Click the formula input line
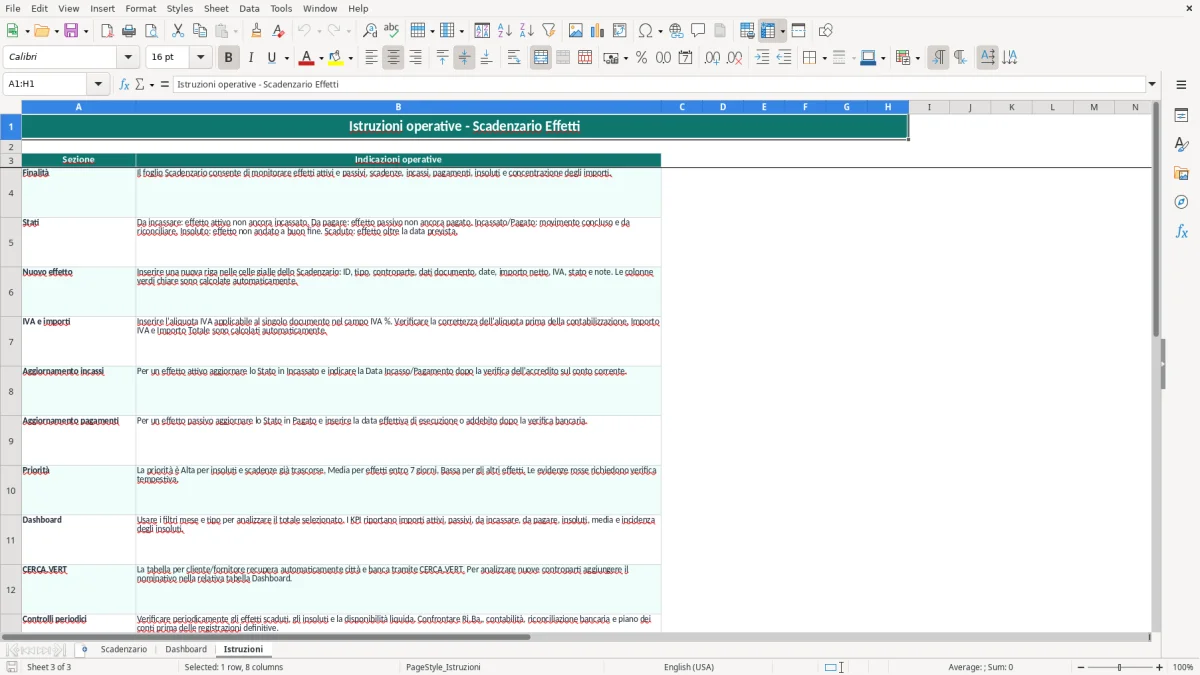 click(659, 84)
